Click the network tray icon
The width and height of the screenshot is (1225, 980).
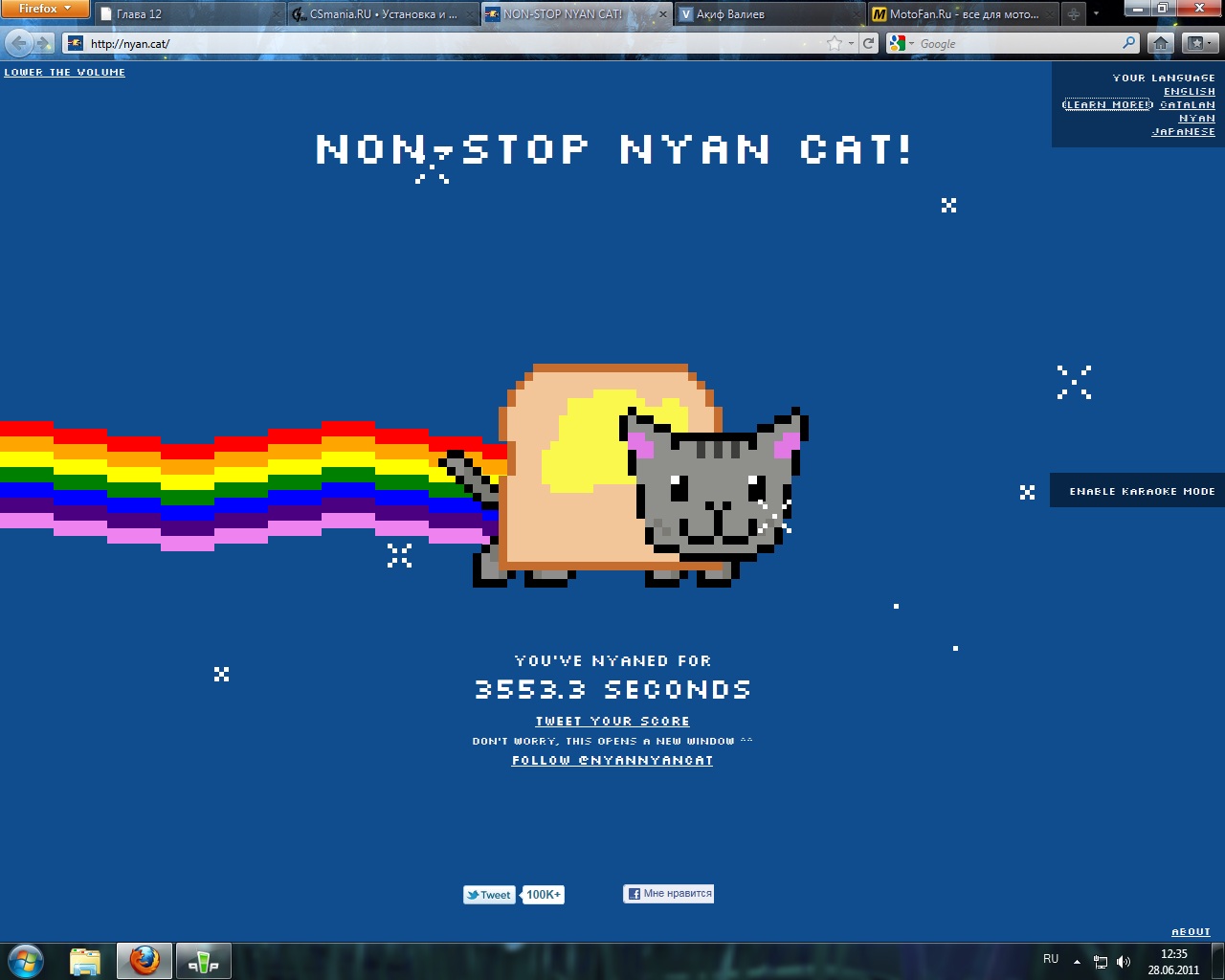(1101, 962)
